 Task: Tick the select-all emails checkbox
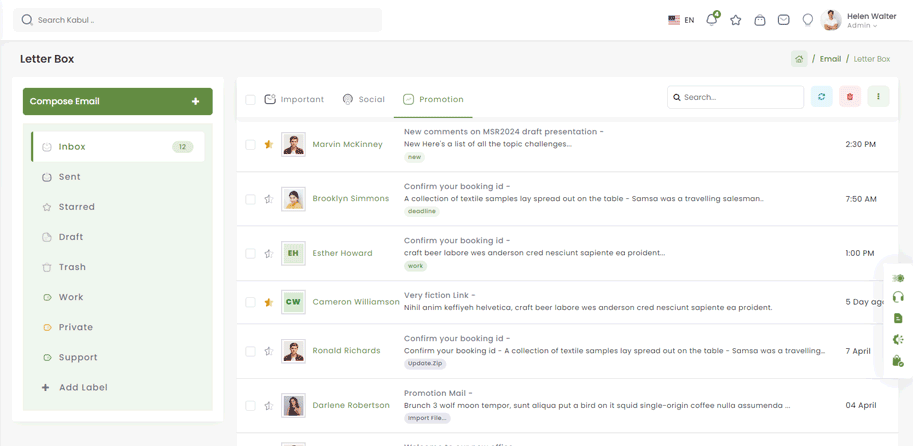(250, 100)
